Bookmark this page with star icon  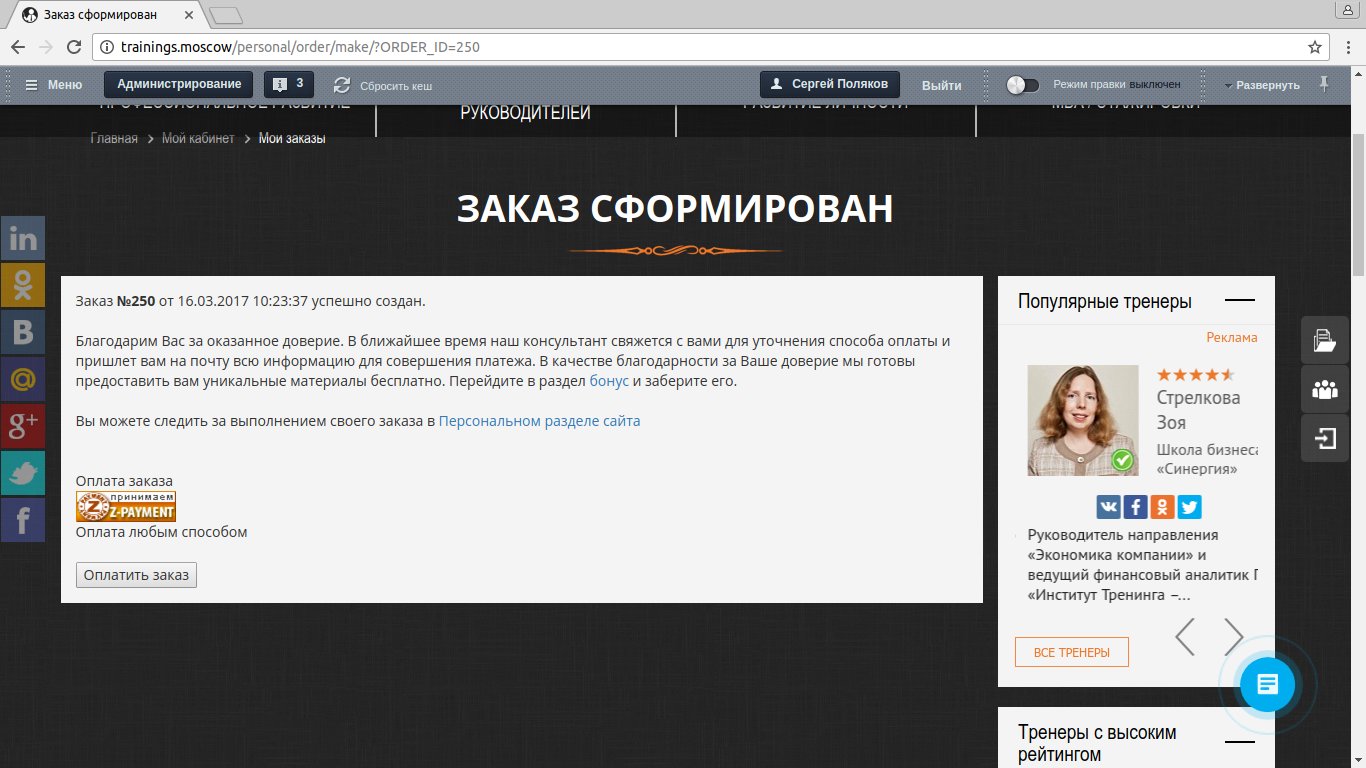1315,47
